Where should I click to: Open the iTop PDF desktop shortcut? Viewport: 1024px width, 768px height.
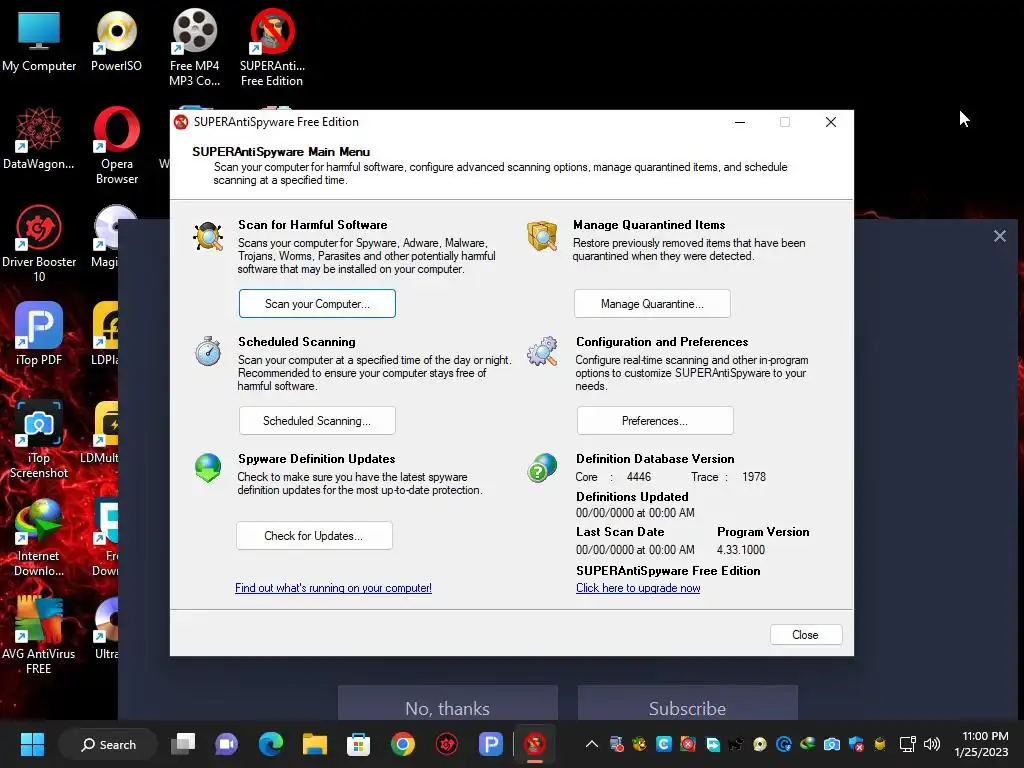point(39,333)
